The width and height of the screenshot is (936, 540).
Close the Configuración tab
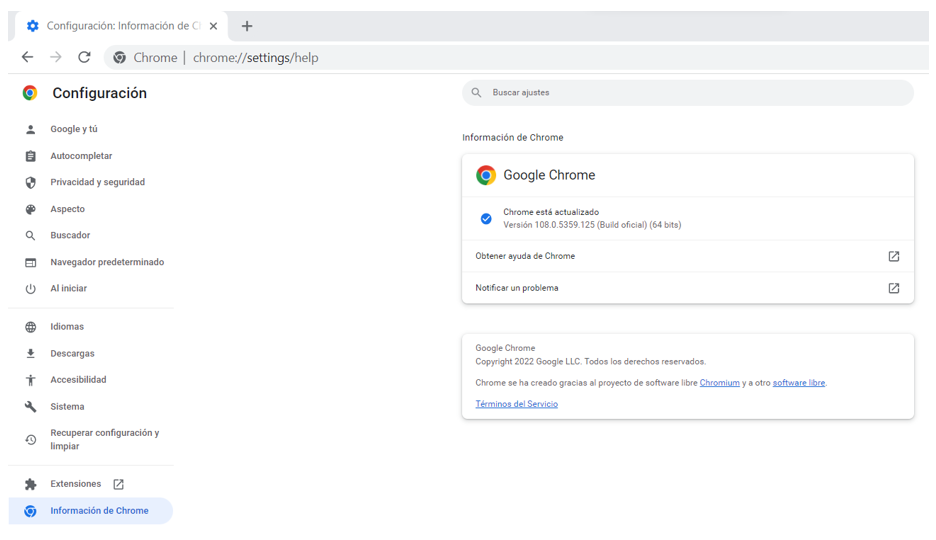213,26
